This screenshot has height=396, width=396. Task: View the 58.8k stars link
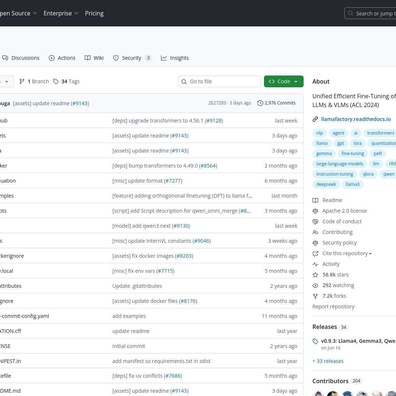[335, 275]
